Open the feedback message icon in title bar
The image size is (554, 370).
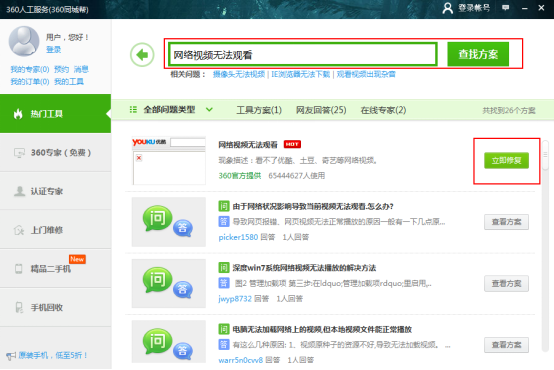(506, 8)
